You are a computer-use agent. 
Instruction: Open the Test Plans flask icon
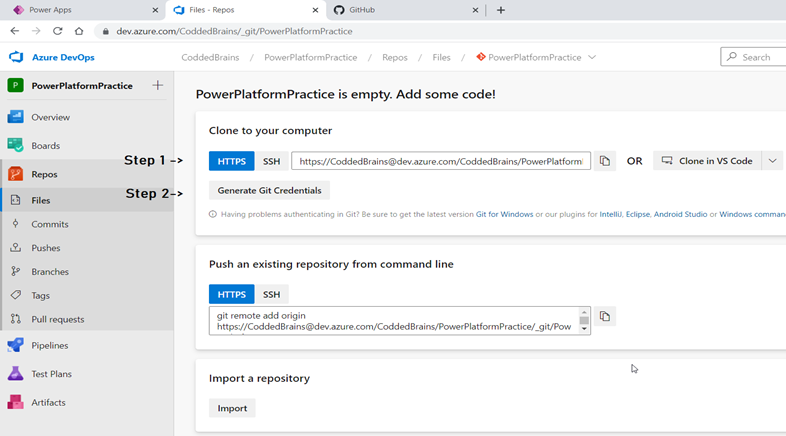[16, 374]
